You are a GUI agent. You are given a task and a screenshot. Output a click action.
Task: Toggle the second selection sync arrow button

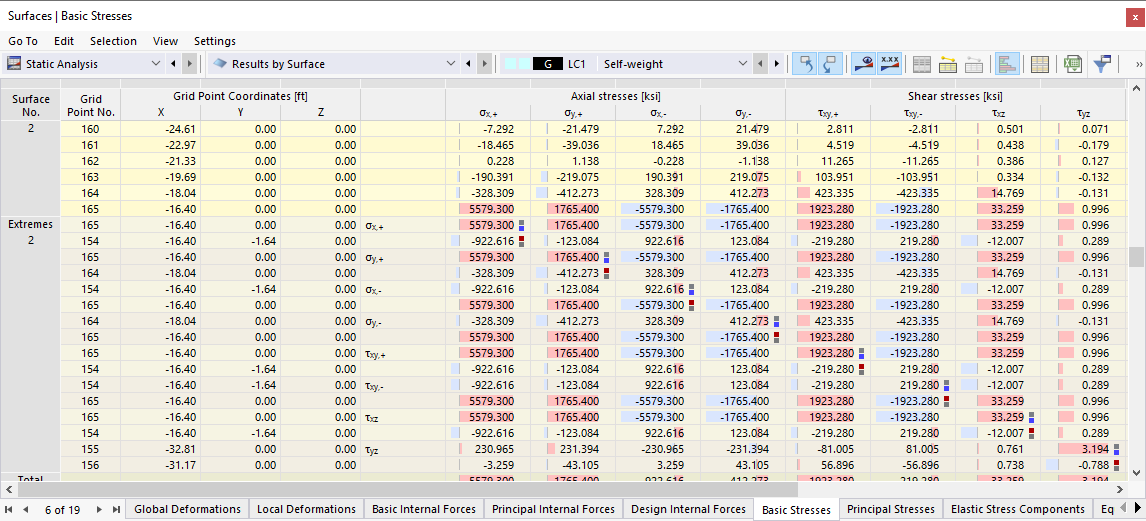pos(830,64)
